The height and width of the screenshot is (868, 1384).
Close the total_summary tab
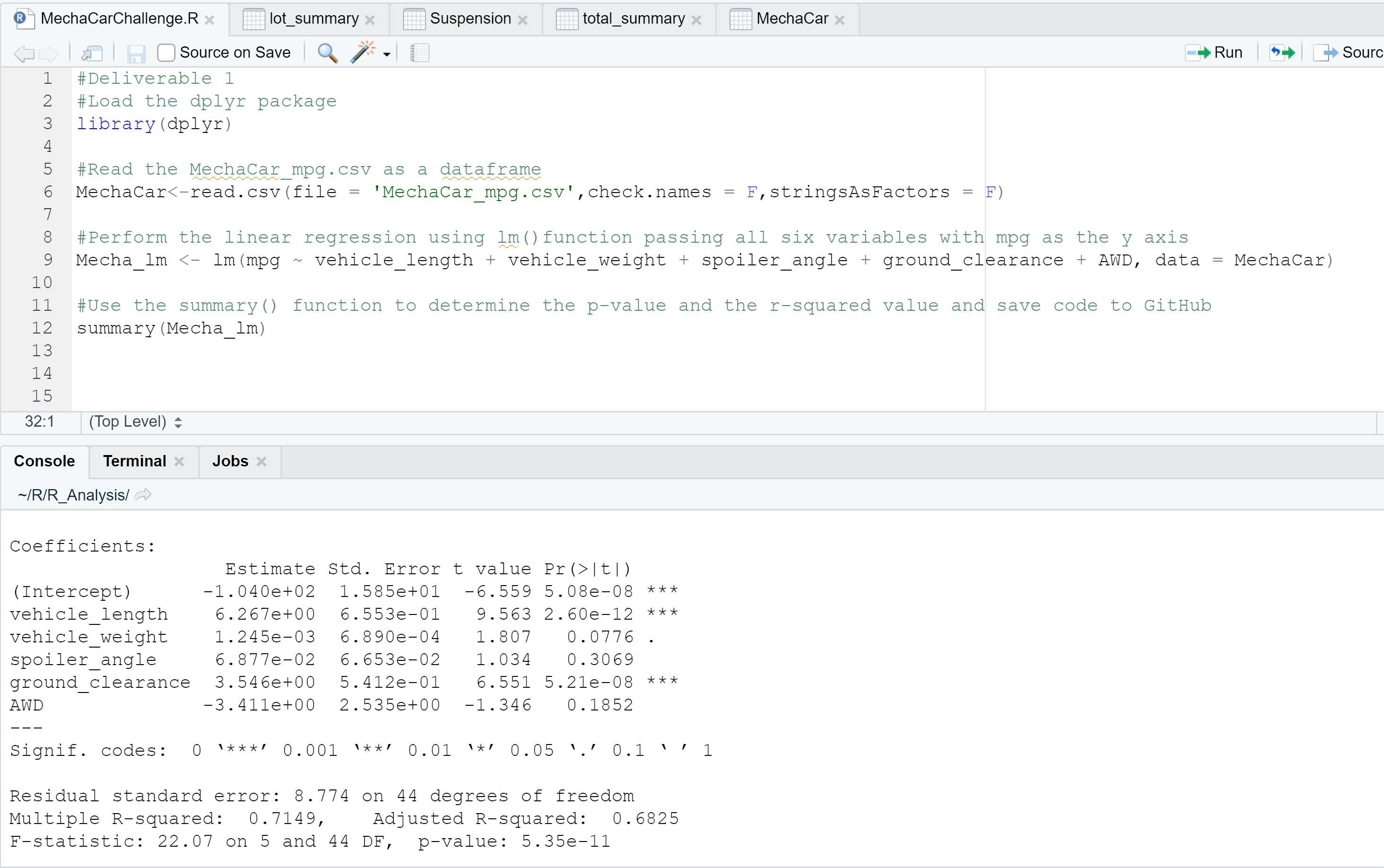(x=696, y=20)
